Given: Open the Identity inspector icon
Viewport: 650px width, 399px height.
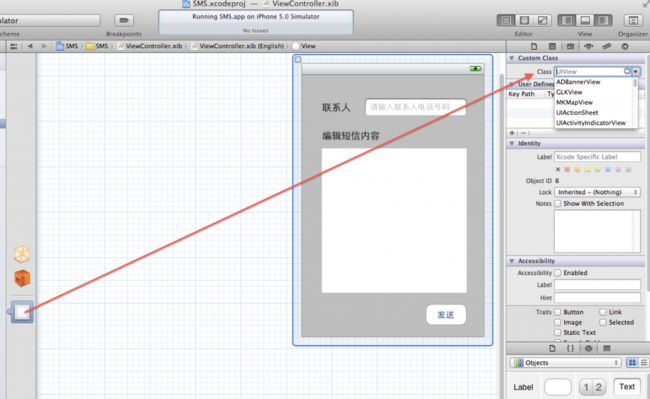Looking at the screenshot, I should point(570,46).
